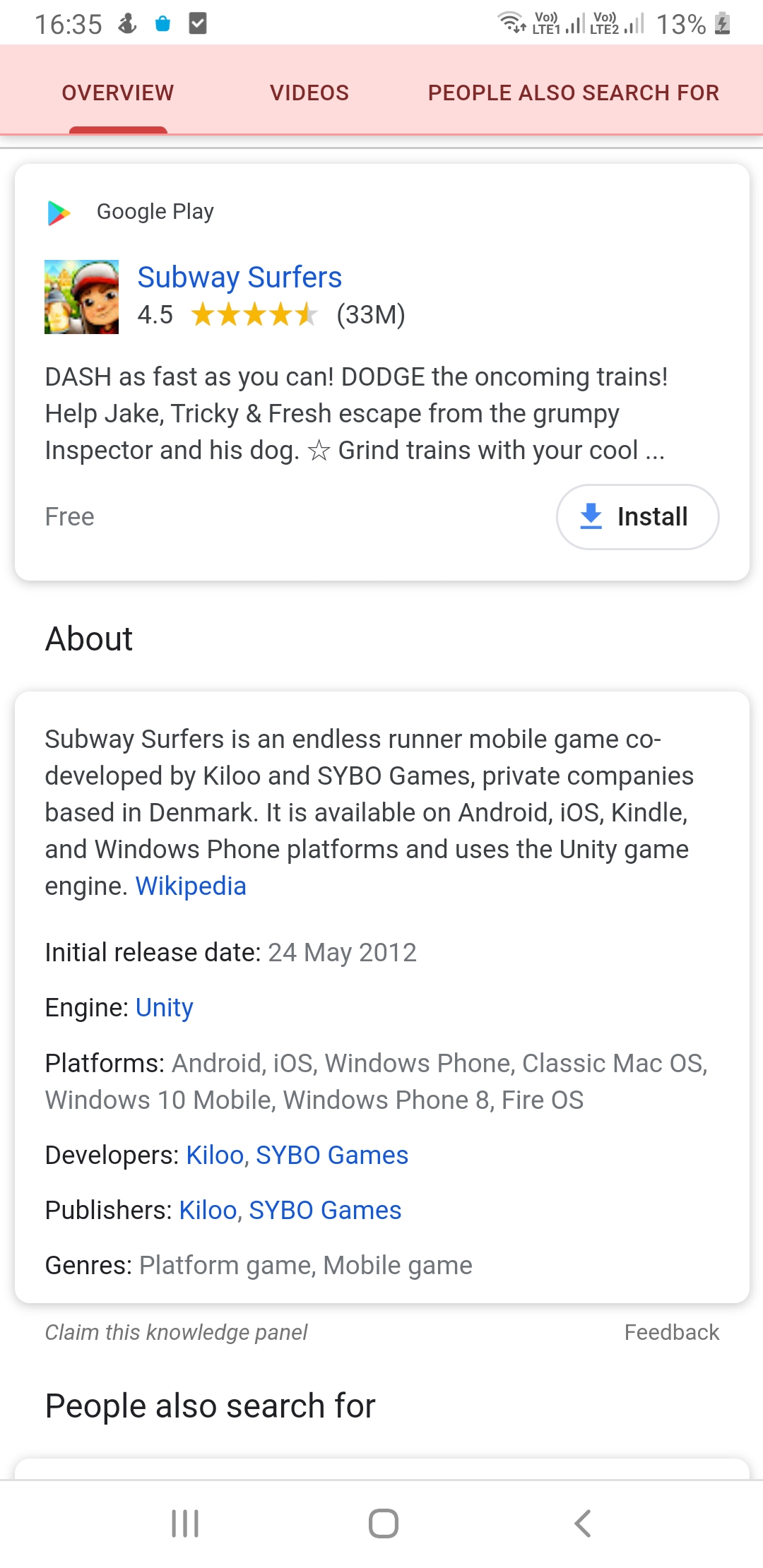
Task: Click the Unity engine link
Action: (x=163, y=1008)
